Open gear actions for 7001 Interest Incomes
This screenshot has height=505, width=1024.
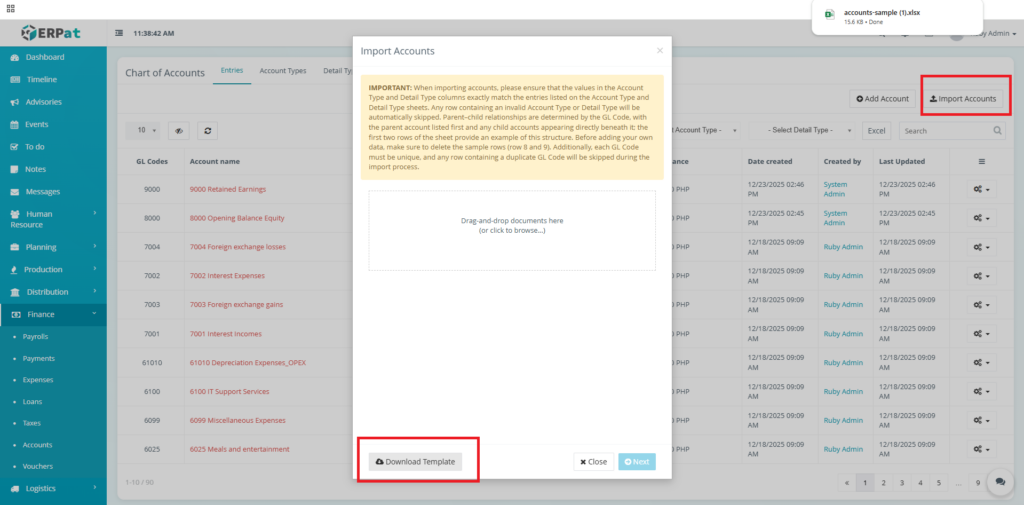[982, 333]
